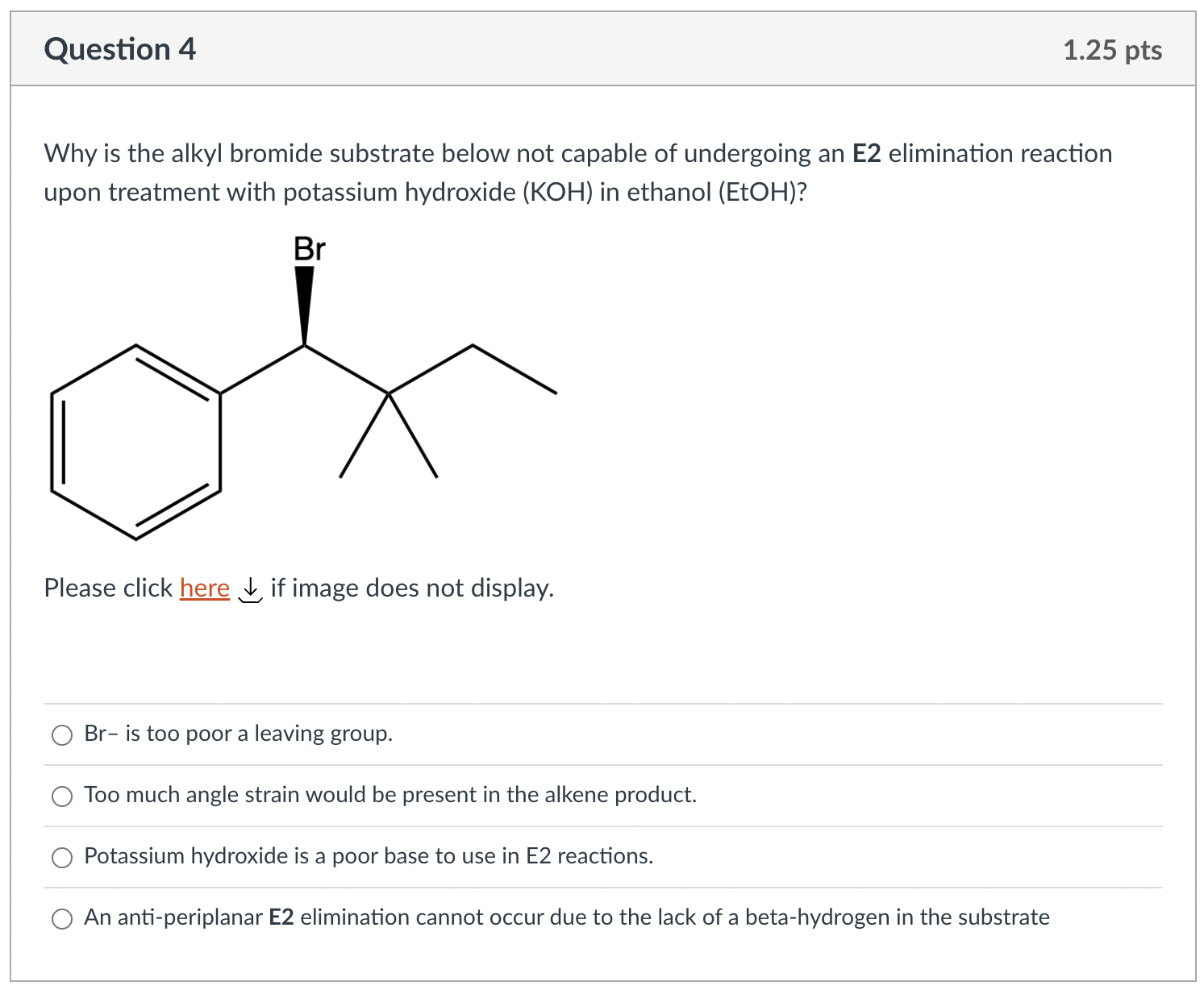Click the bolded E2 in the last answer
1204x990 pixels.
coord(281,917)
